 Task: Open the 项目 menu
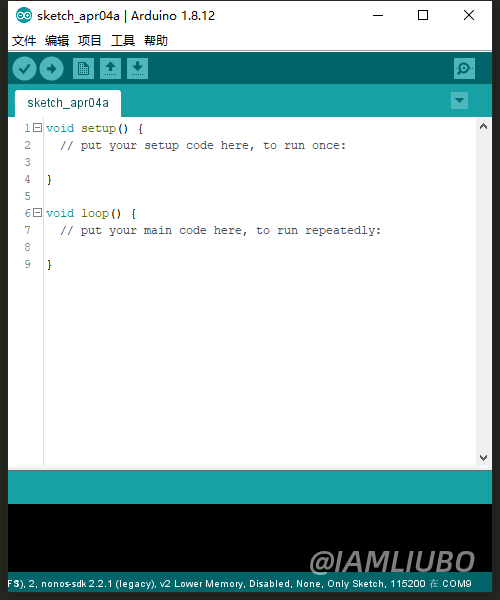90,40
